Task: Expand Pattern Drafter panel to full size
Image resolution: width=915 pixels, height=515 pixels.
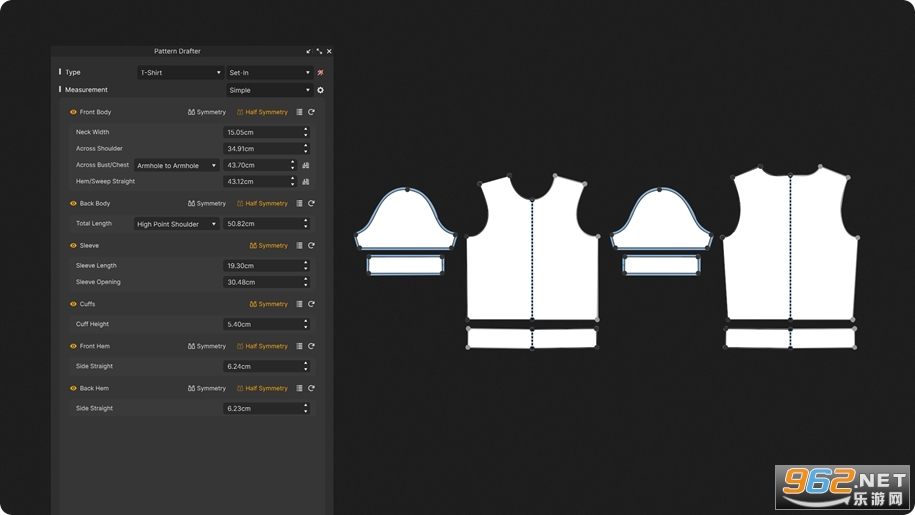Action: [x=319, y=51]
